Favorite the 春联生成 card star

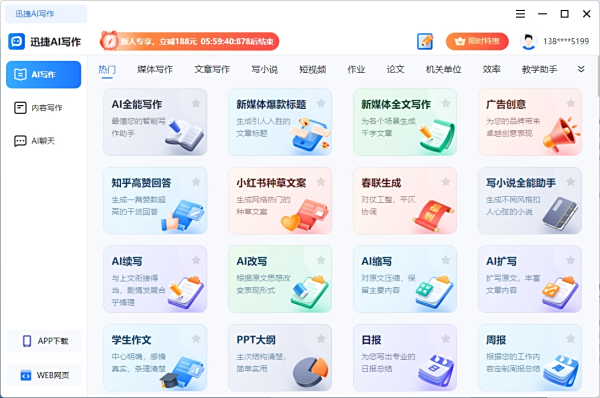(x=446, y=181)
